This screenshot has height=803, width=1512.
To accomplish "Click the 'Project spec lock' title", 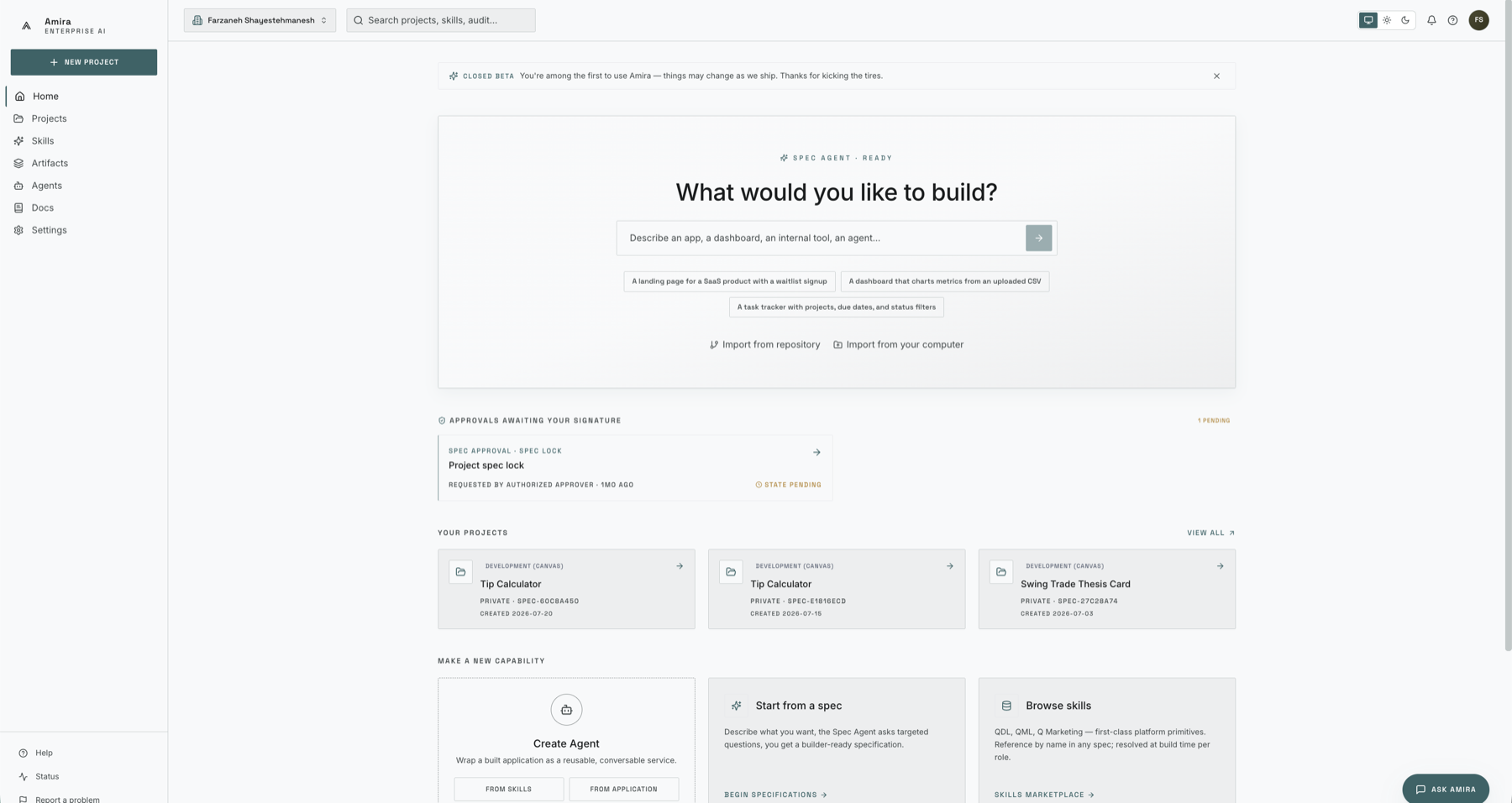I will [486, 465].
